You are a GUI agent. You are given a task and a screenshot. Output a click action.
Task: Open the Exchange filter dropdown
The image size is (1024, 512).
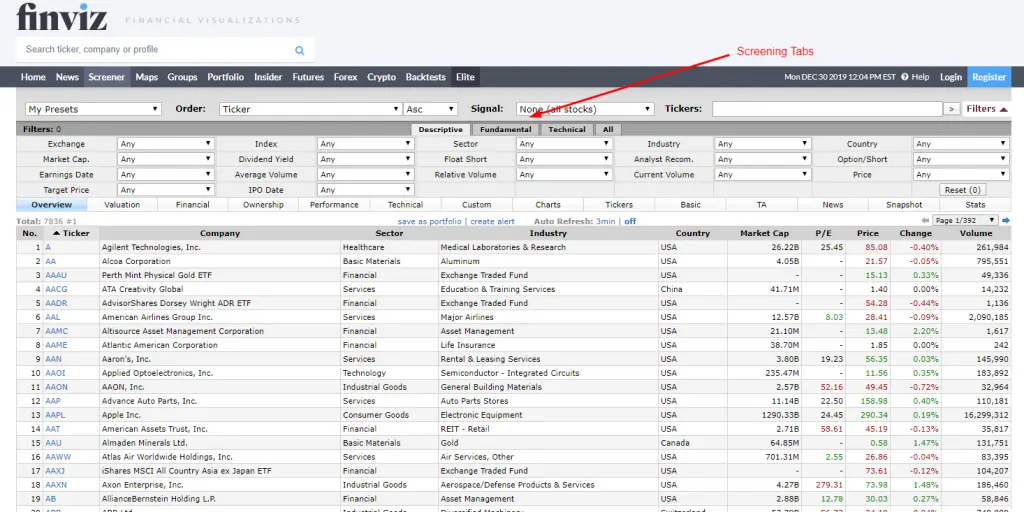[166, 144]
